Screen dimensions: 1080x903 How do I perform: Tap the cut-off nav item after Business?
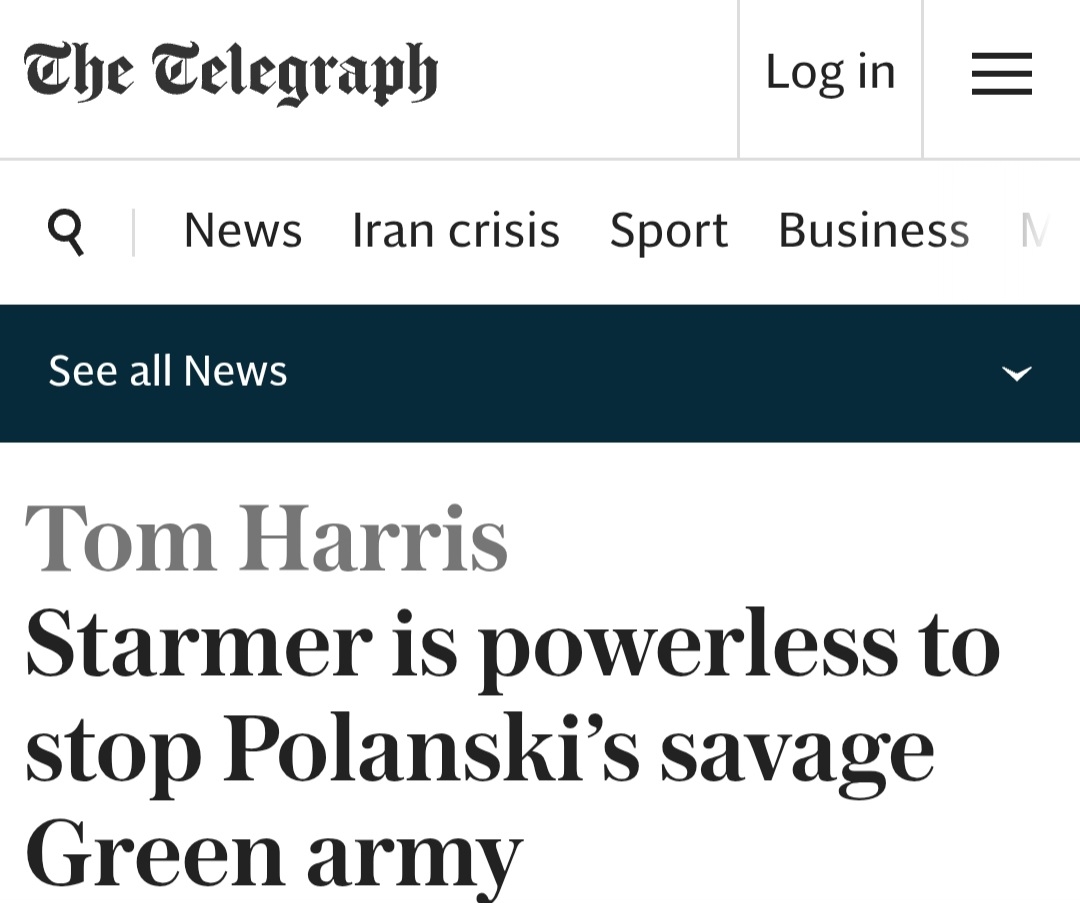[x=1034, y=231]
